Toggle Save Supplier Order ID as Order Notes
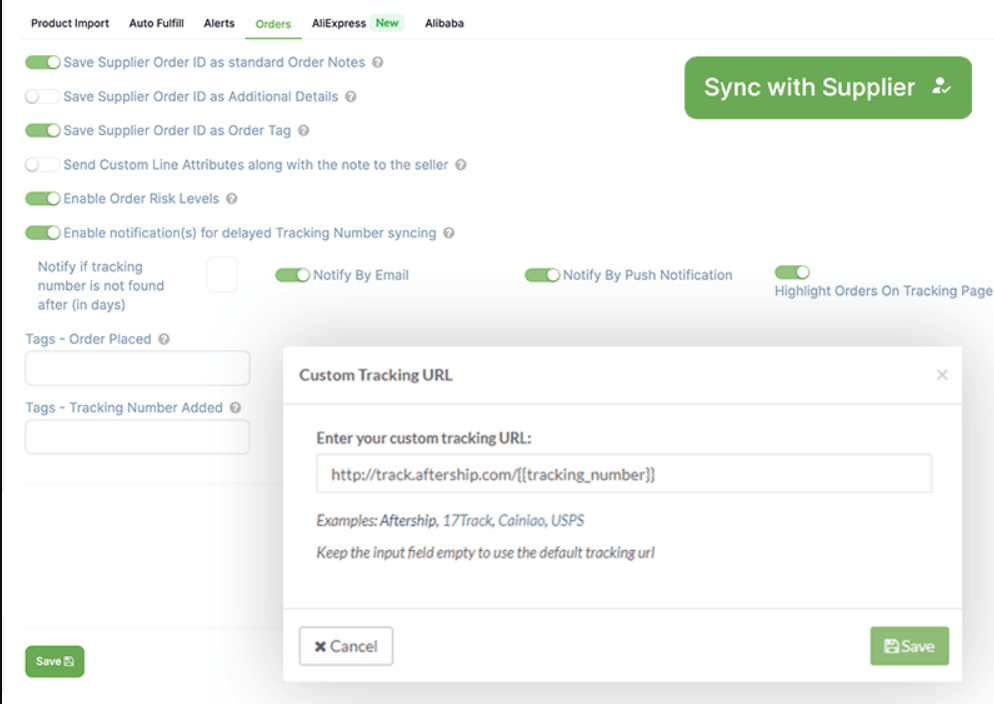This screenshot has height=704, width=994. (43, 62)
